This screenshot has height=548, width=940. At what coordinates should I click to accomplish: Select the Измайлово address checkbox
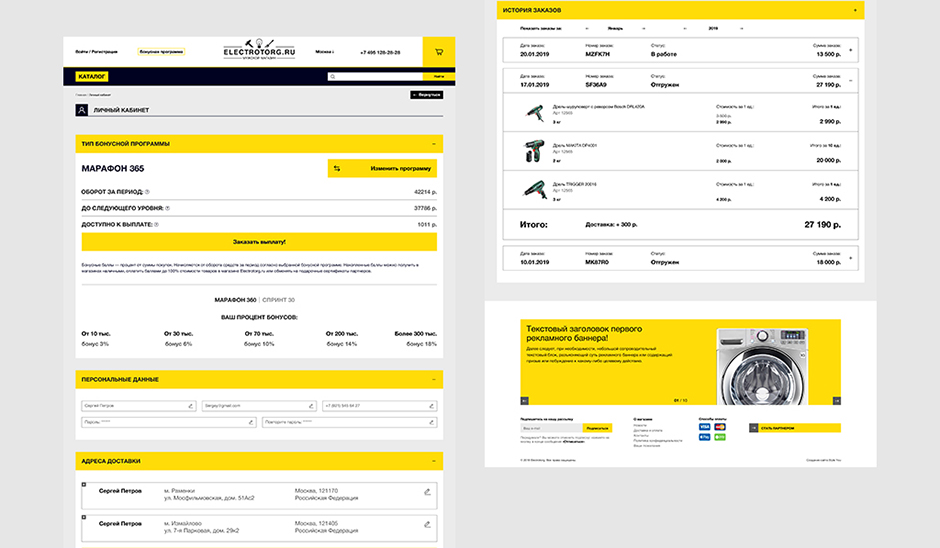pyautogui.click(x=83, y=518)
